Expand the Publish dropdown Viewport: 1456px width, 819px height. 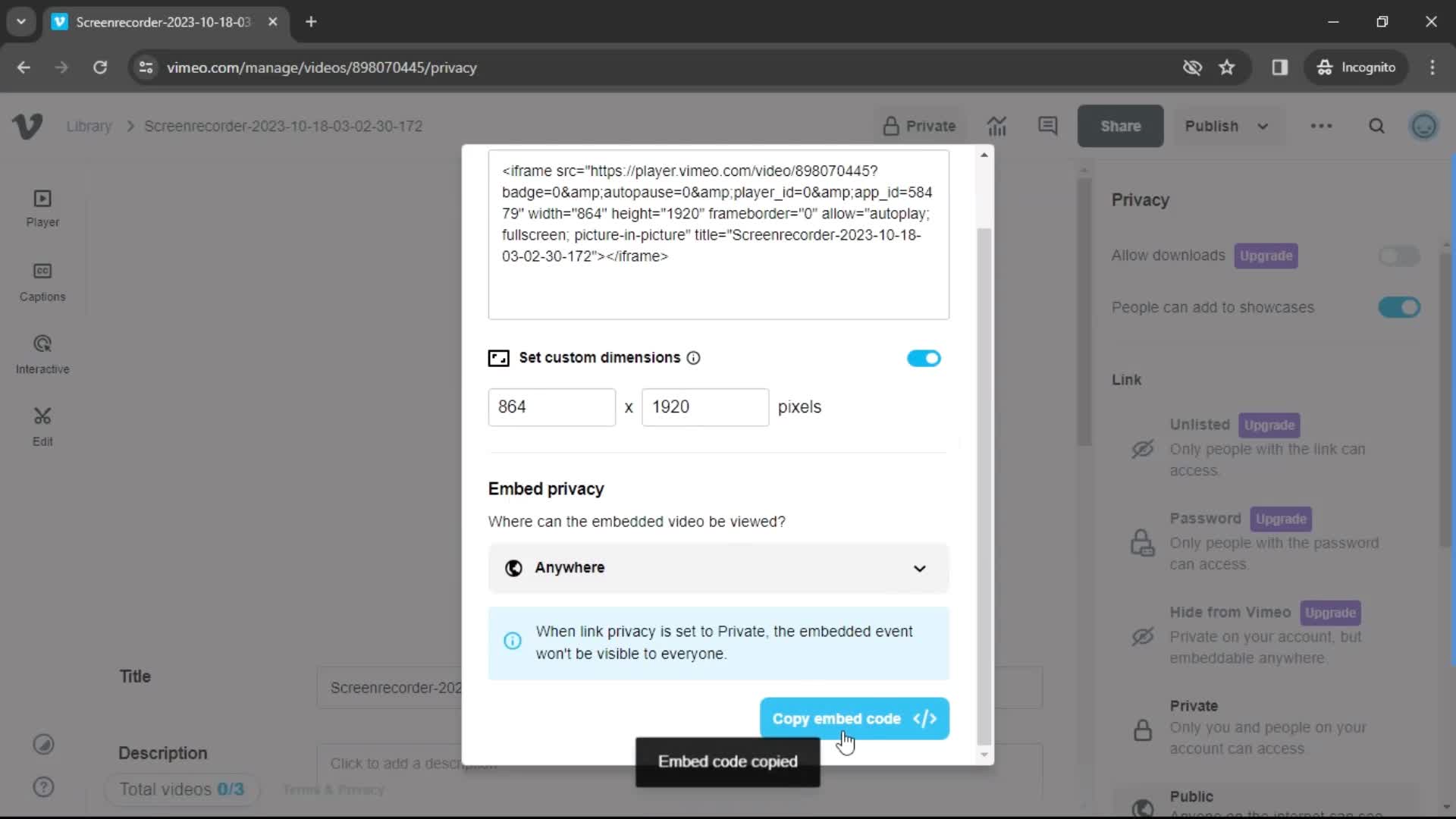click(x=1227, y=126)
